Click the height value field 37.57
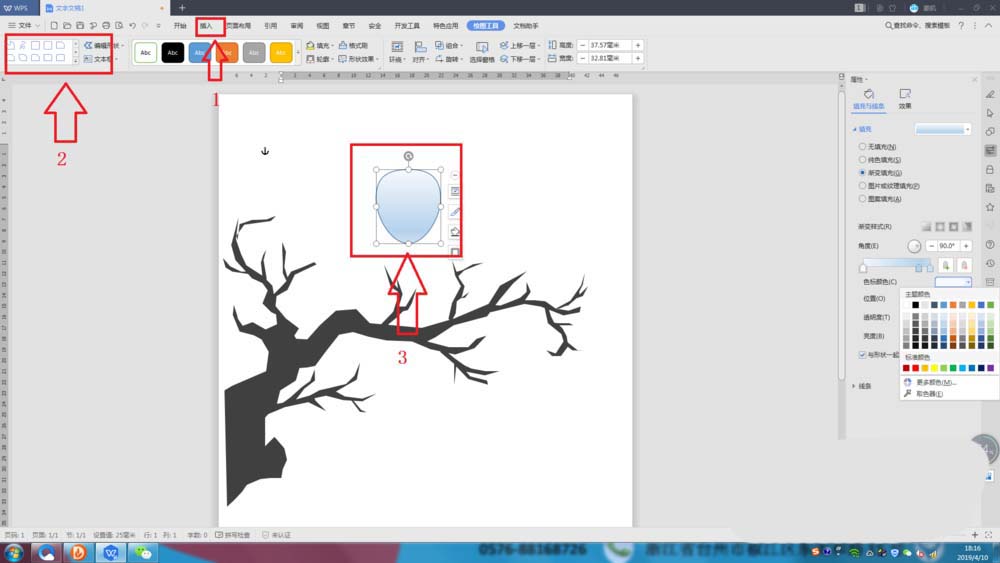The width and height of the screenshot is (1000, 563). pos(610,45)
